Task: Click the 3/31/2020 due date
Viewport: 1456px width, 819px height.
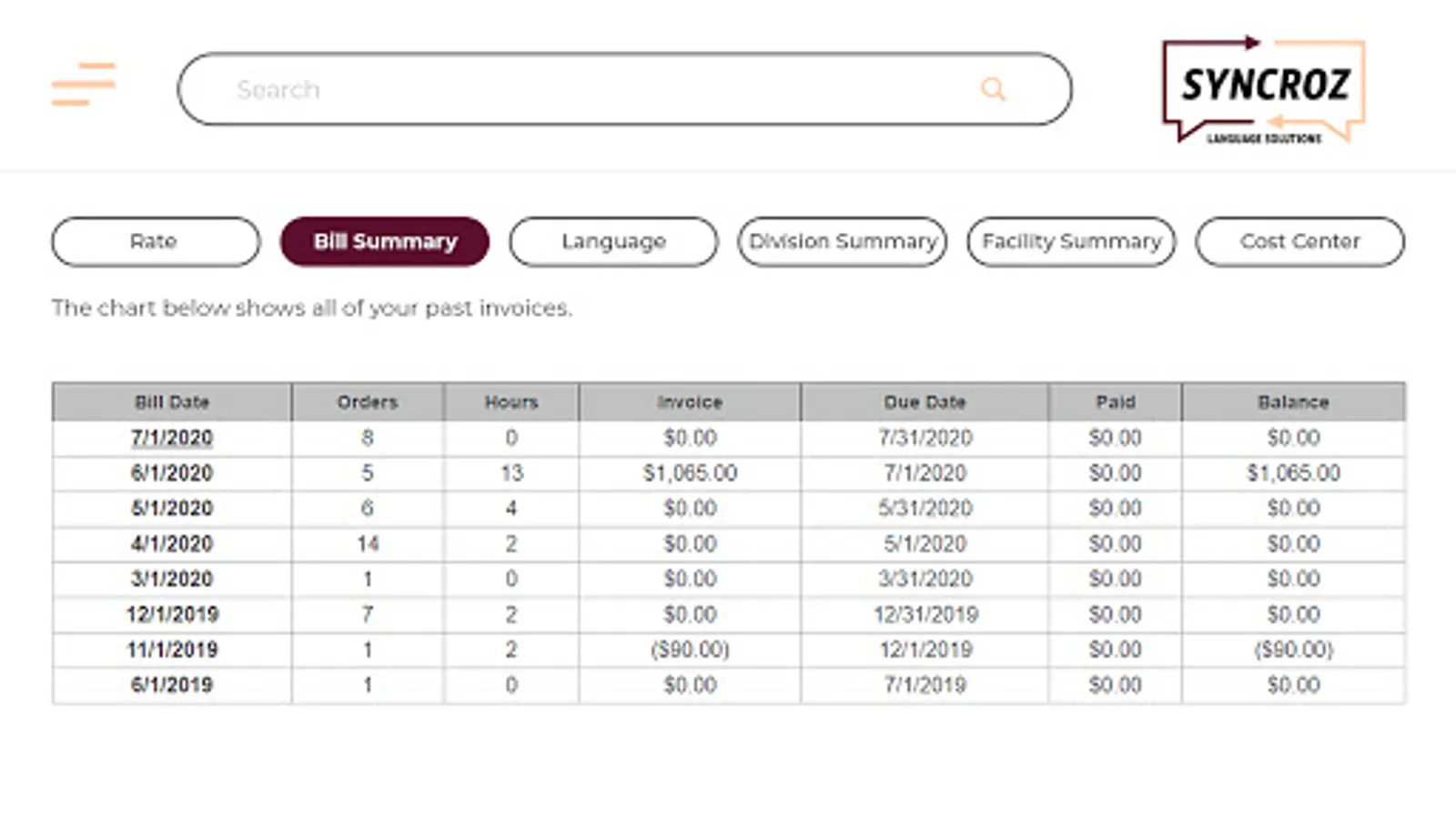Action: point(925,579)
